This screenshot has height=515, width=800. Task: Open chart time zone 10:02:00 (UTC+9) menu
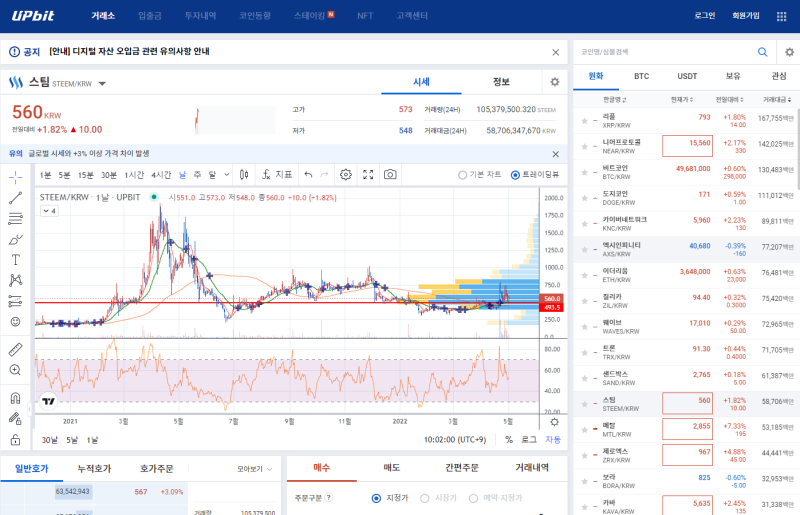[455, 439]
